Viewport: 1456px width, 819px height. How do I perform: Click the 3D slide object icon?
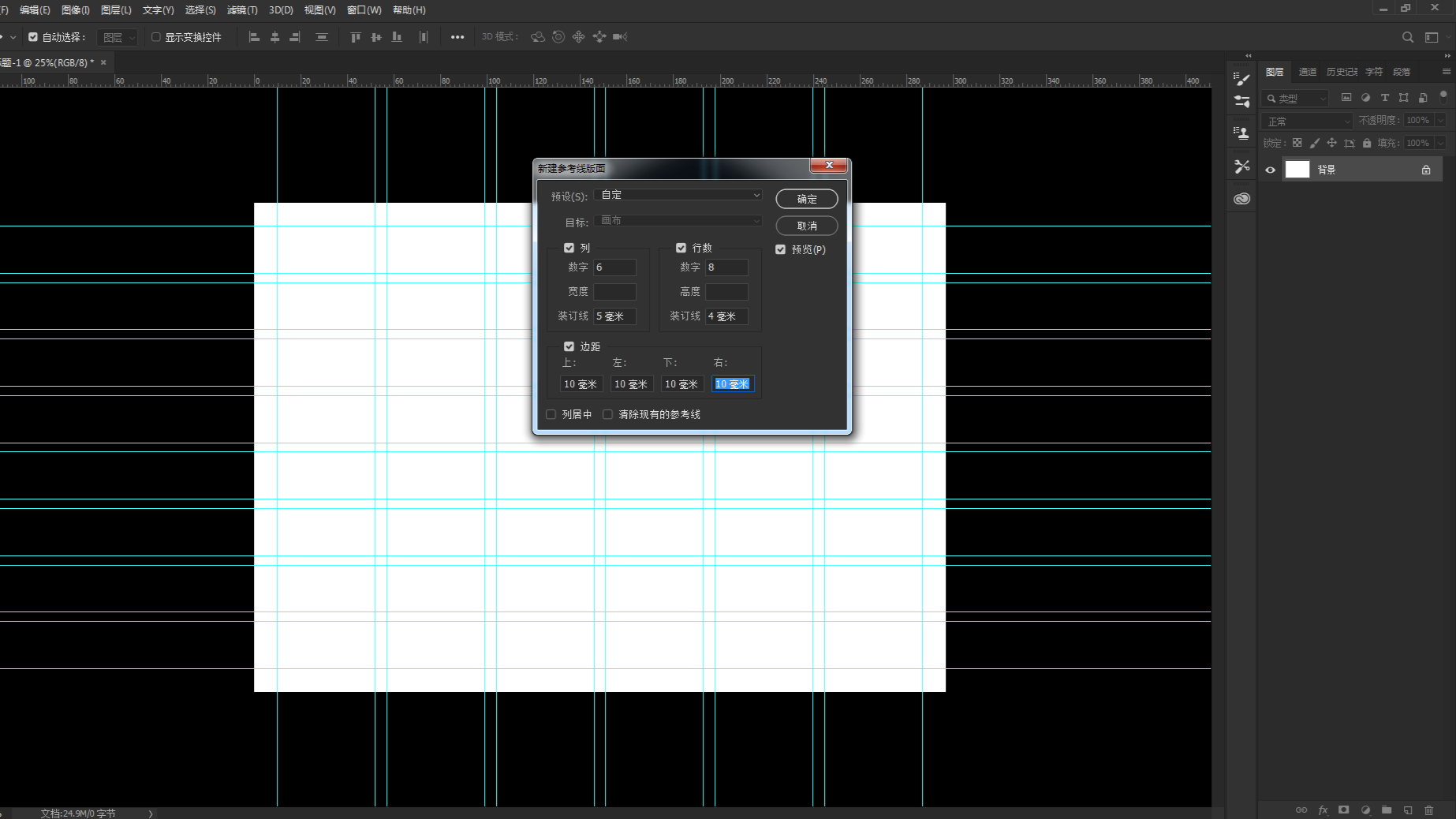click(x=599, y=37)
